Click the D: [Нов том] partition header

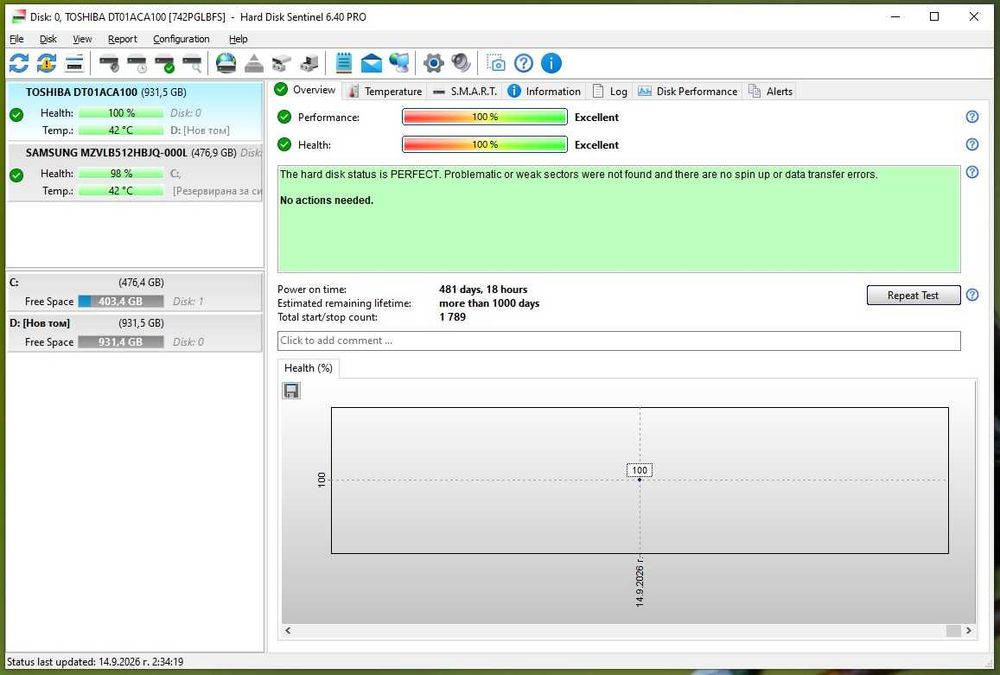click(x=135, y=323)
